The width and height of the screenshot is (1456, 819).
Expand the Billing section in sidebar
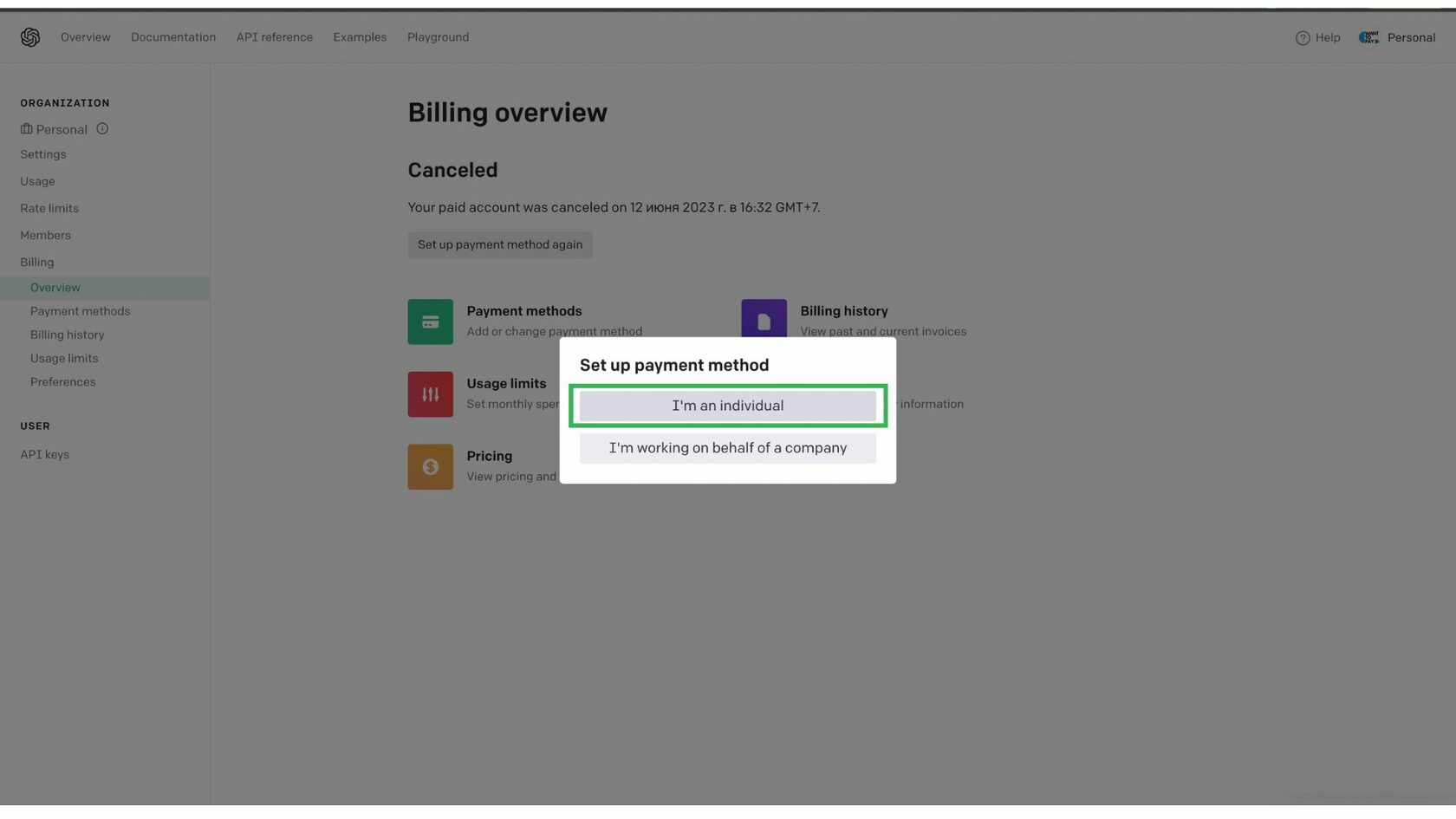(37, 262)
